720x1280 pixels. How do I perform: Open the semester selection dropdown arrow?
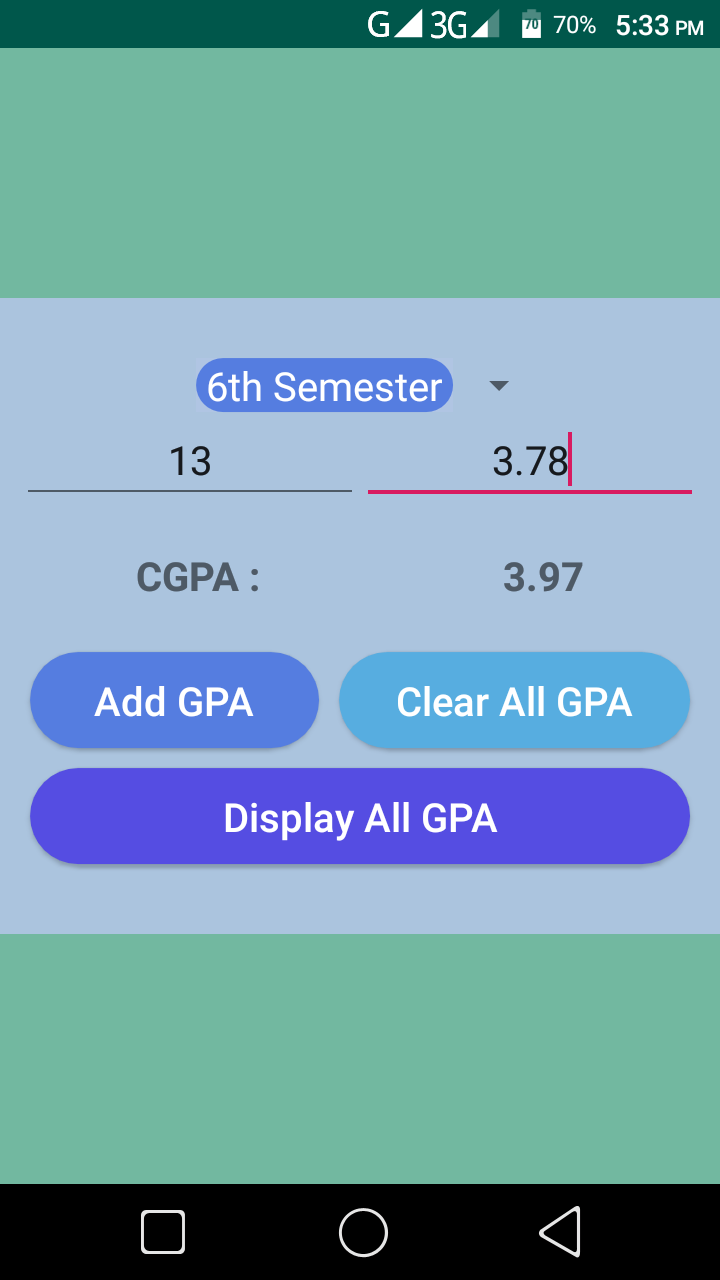498,386
